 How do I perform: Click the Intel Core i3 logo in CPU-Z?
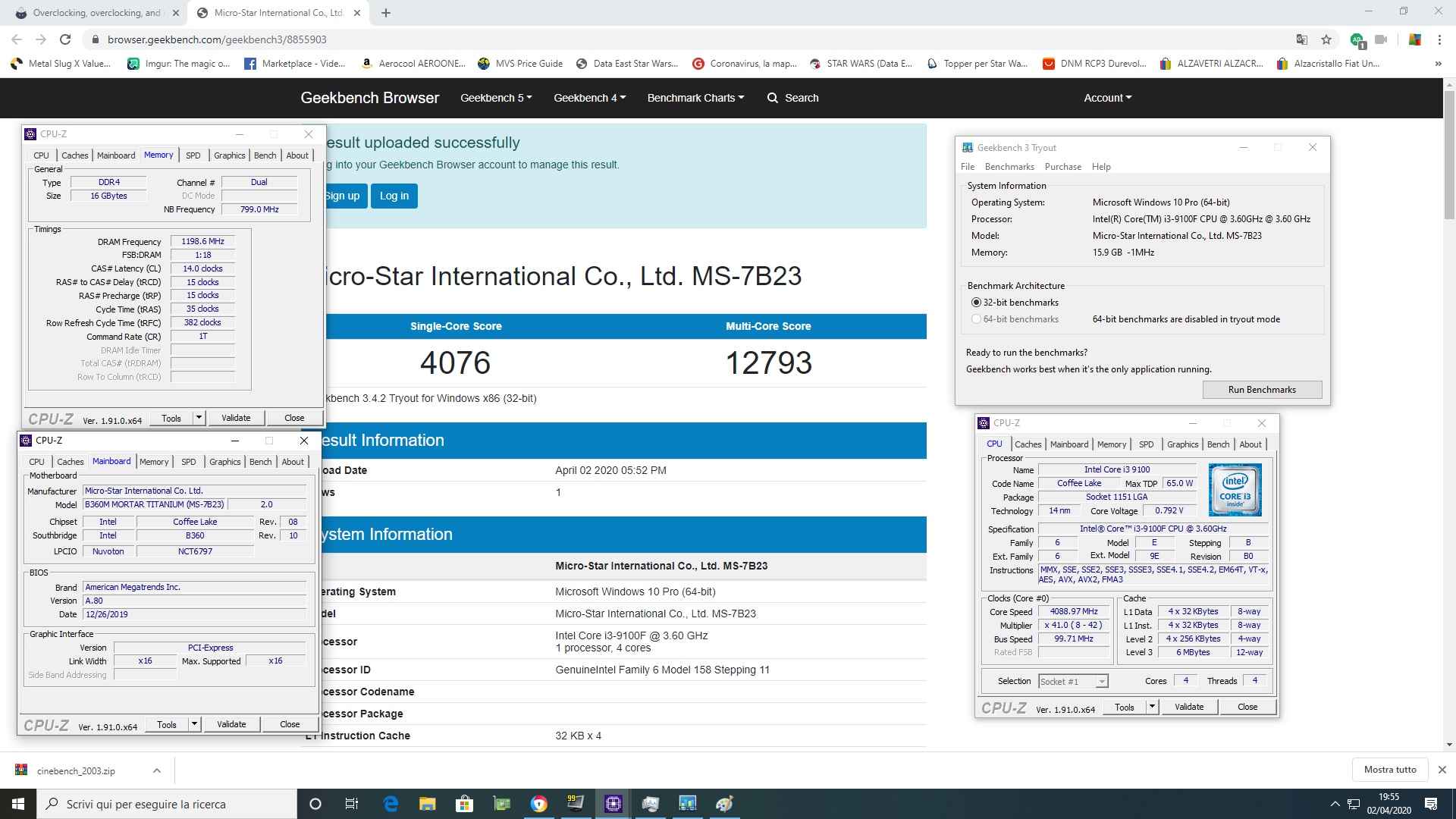tap(1235, 490)
